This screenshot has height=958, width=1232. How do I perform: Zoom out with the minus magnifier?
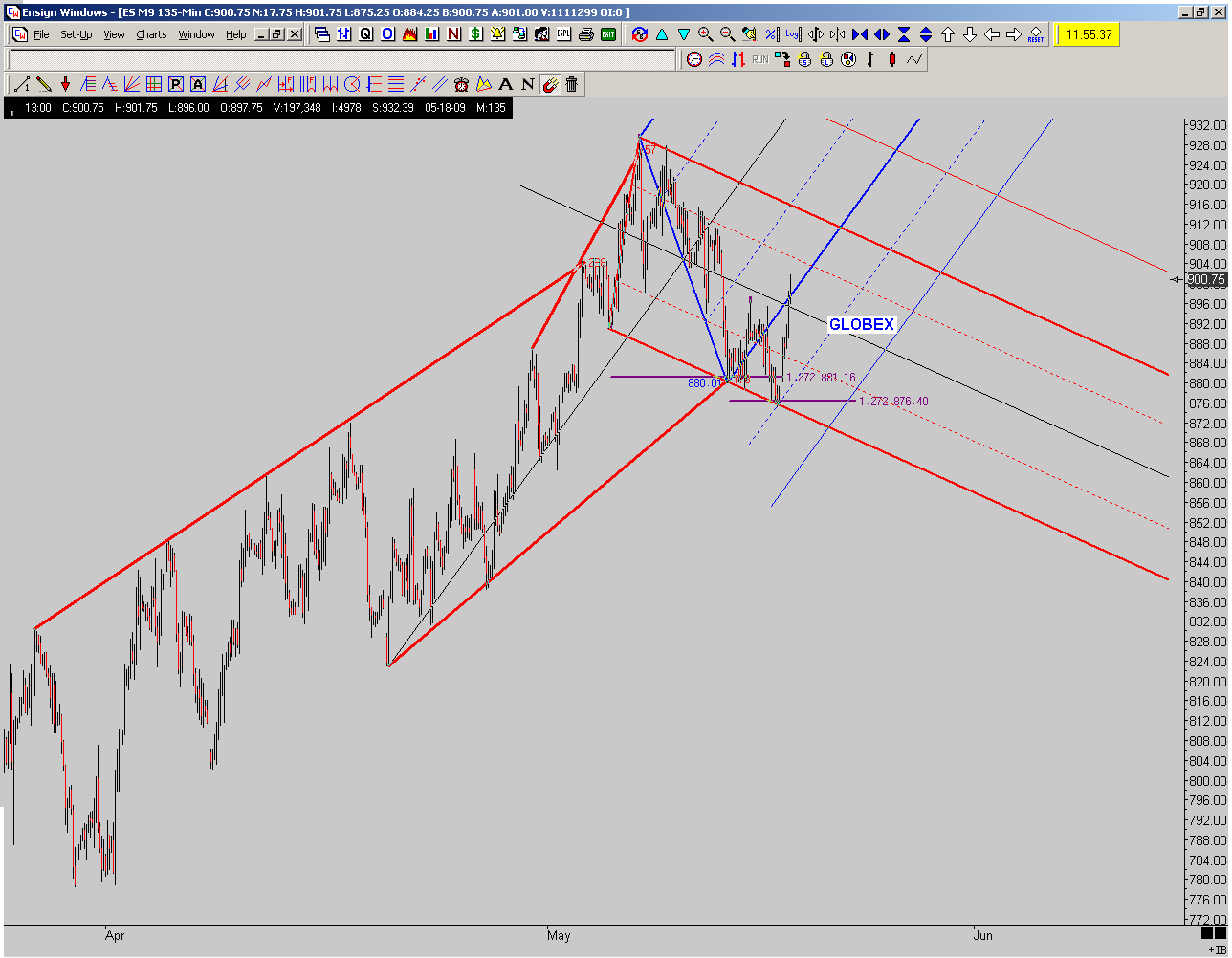click(x=728, y=34)
